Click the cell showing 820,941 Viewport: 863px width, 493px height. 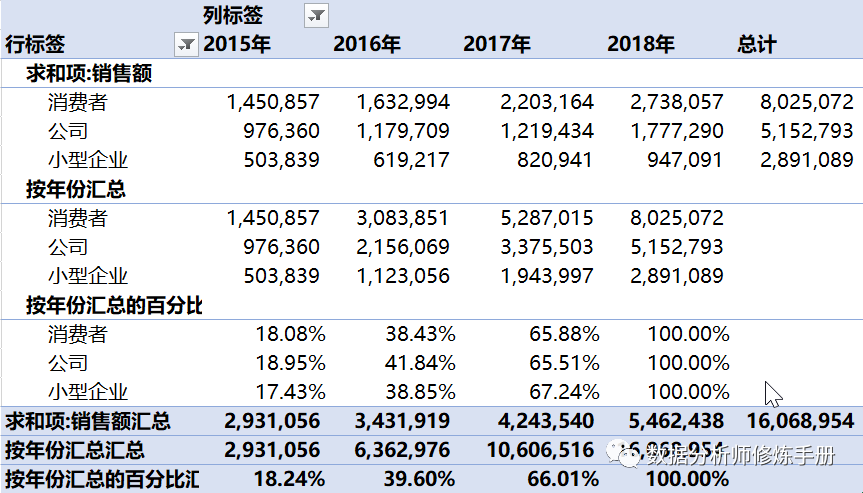tap(555, 160)
